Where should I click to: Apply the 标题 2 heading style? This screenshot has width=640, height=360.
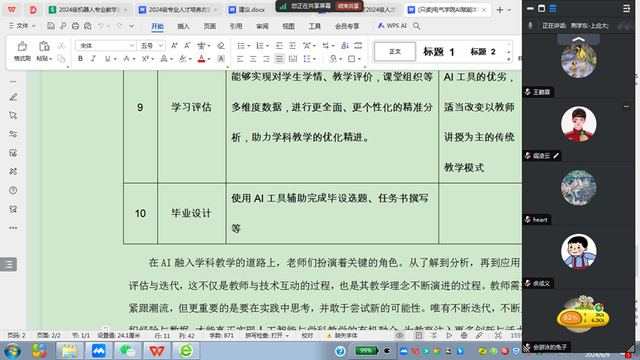(483, 51)
